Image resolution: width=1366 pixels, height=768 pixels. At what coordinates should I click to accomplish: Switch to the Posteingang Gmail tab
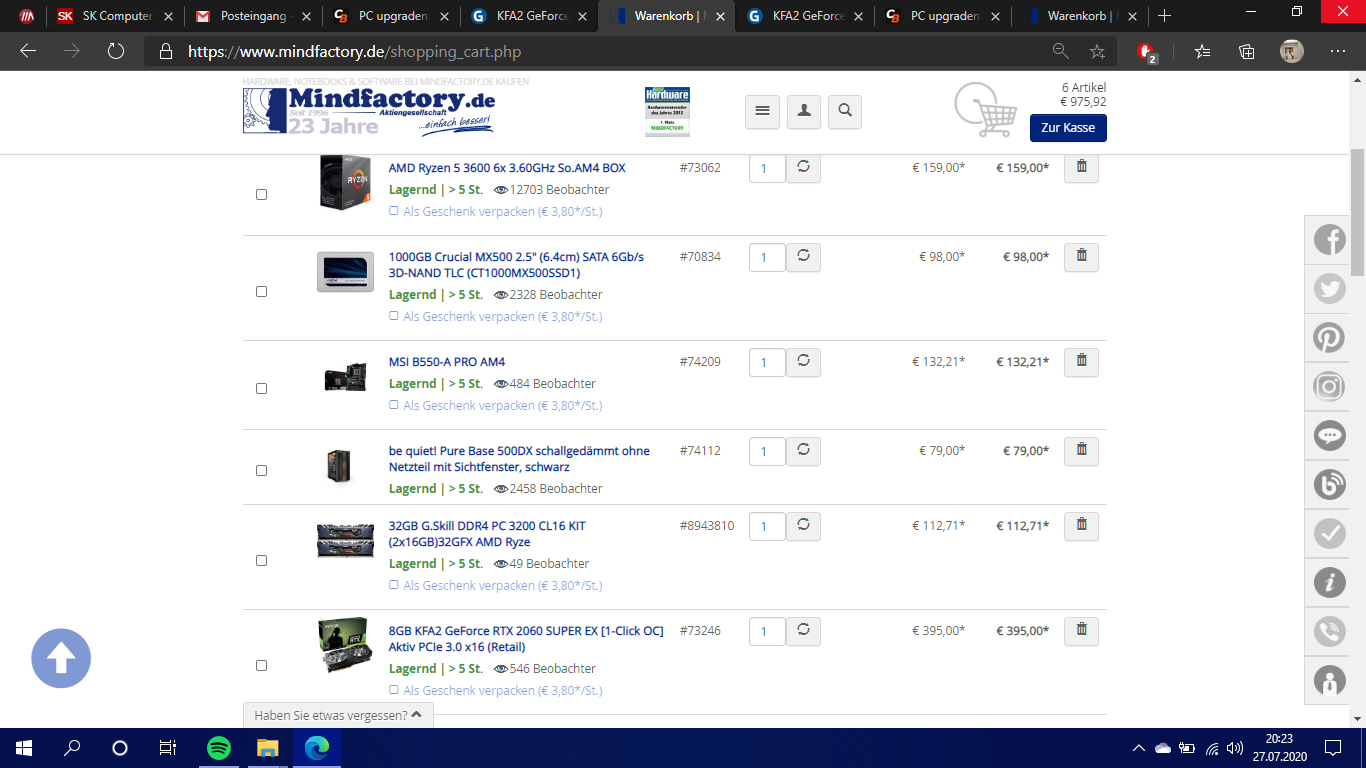254,16
